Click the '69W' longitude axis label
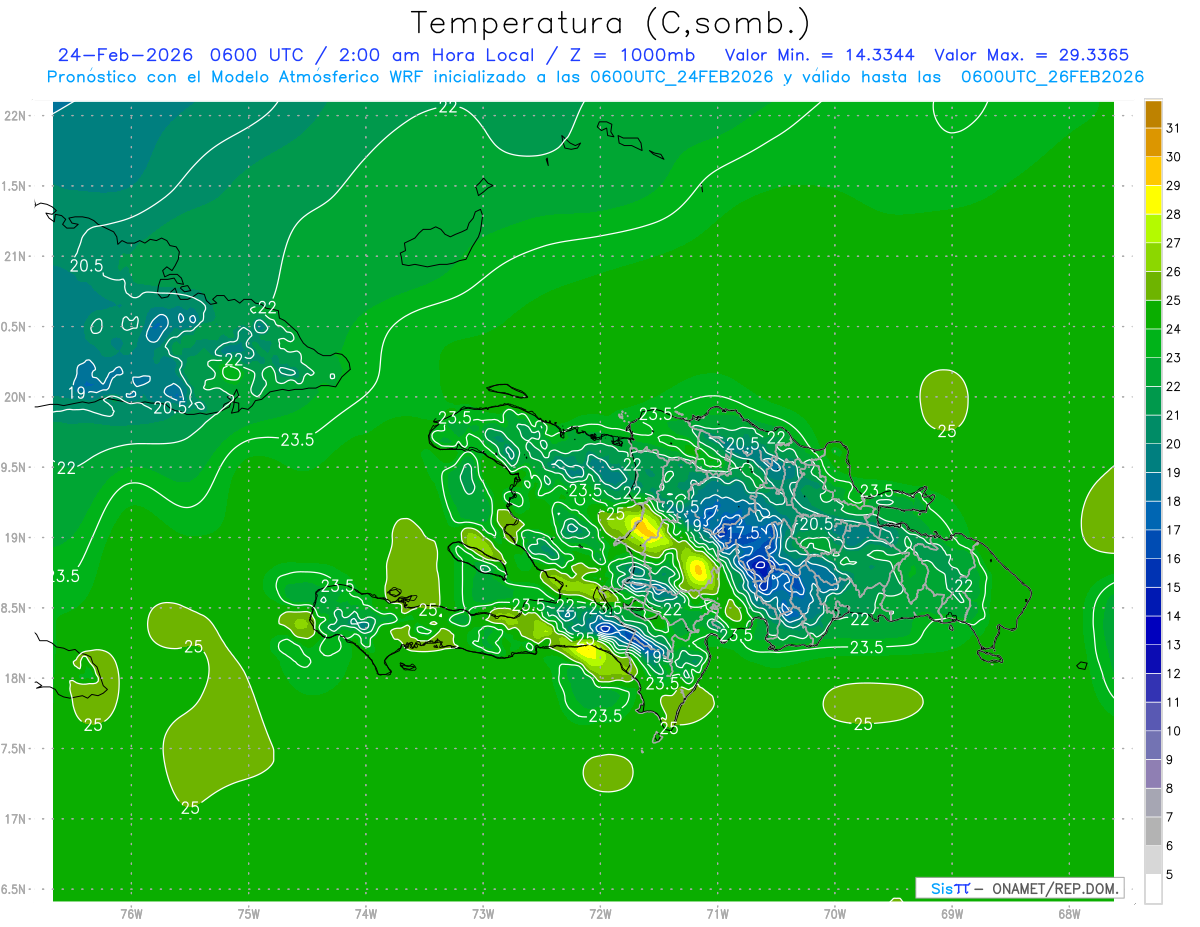The width and height of the screenshot is (1200, 927). point(952,914)
